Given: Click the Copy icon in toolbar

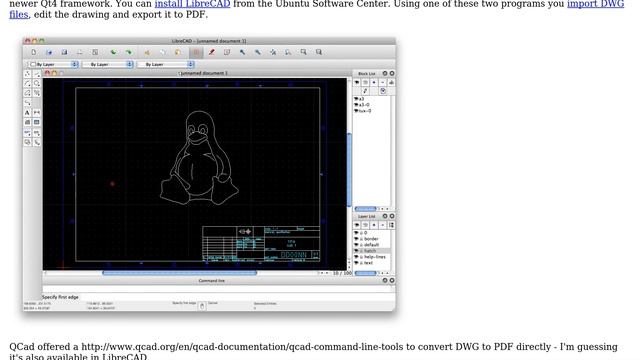Looking at the screenshot, I should tap(162, 52).
